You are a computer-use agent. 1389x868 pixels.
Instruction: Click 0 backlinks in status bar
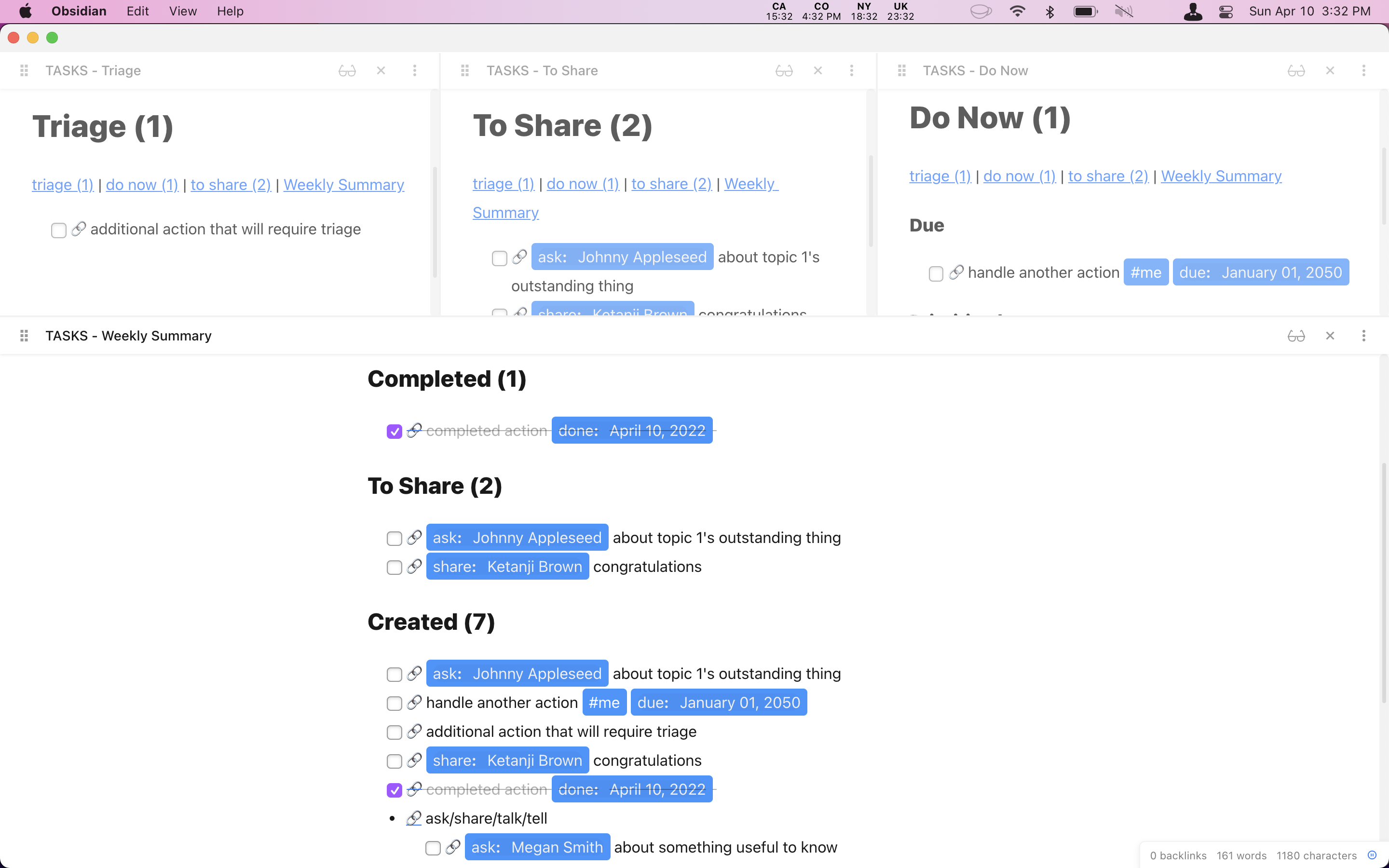click(x=1178, y=855)
